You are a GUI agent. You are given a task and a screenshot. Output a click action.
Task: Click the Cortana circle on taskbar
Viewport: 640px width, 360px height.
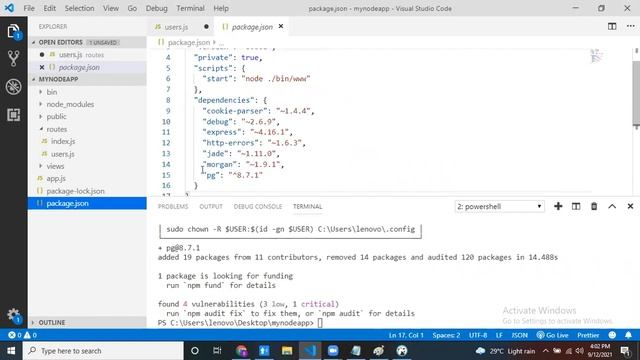195,351
